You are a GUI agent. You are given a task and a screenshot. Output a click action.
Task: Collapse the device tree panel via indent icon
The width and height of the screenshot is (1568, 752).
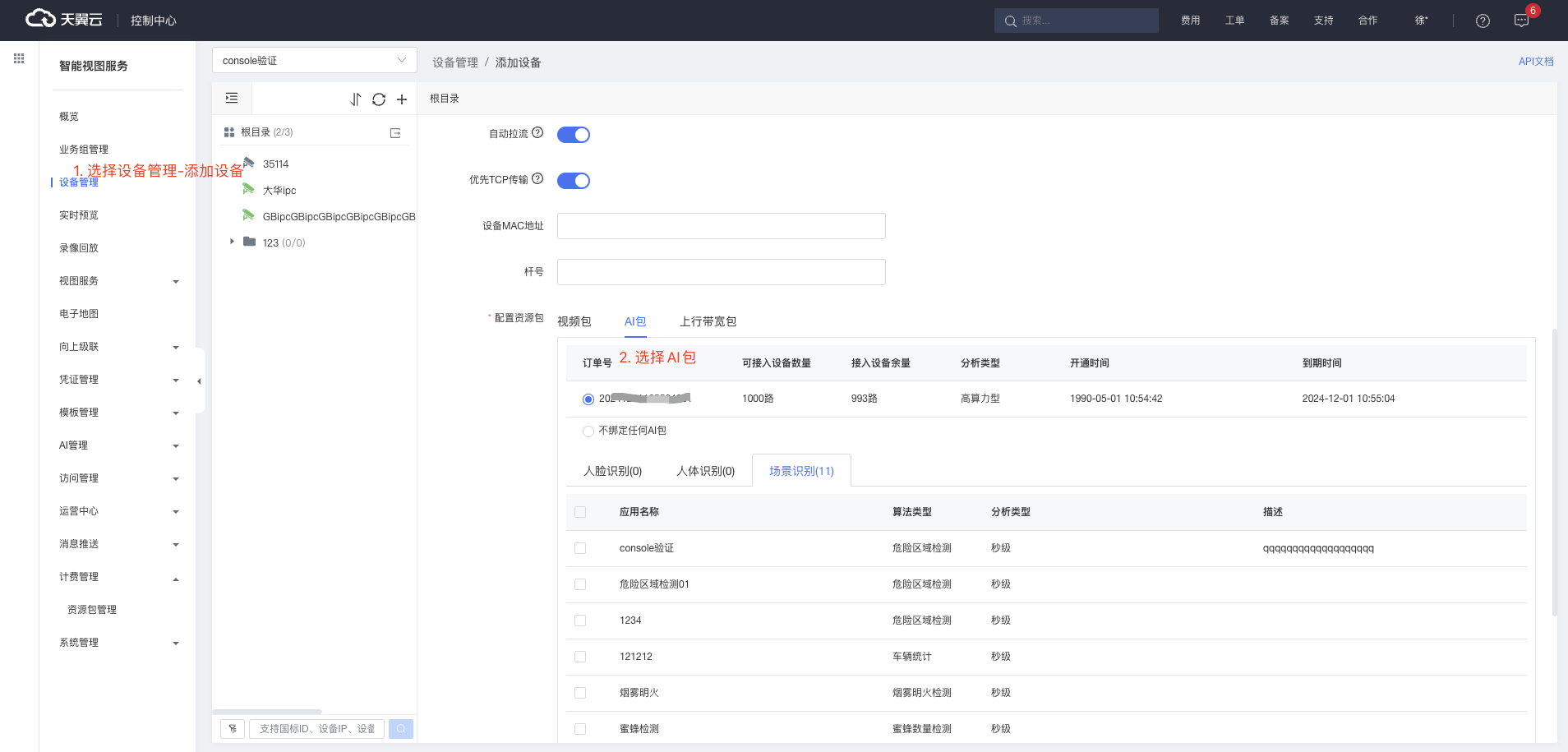(x=232, y=99)
